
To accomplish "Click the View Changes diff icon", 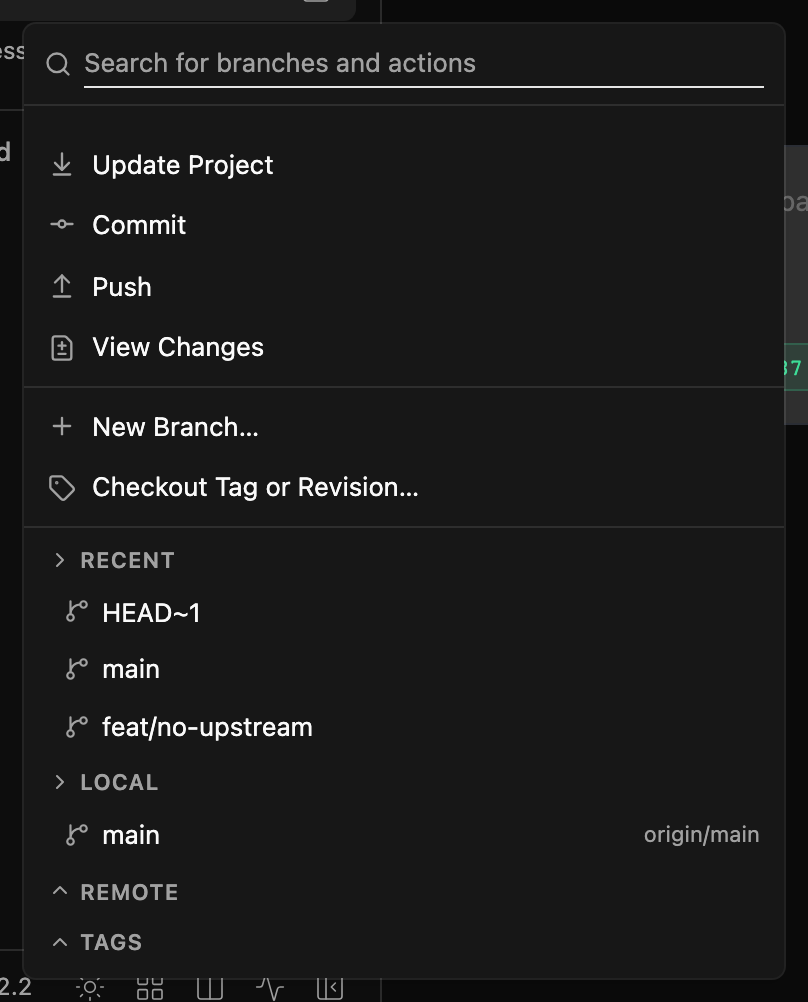I will click(62, 348).
